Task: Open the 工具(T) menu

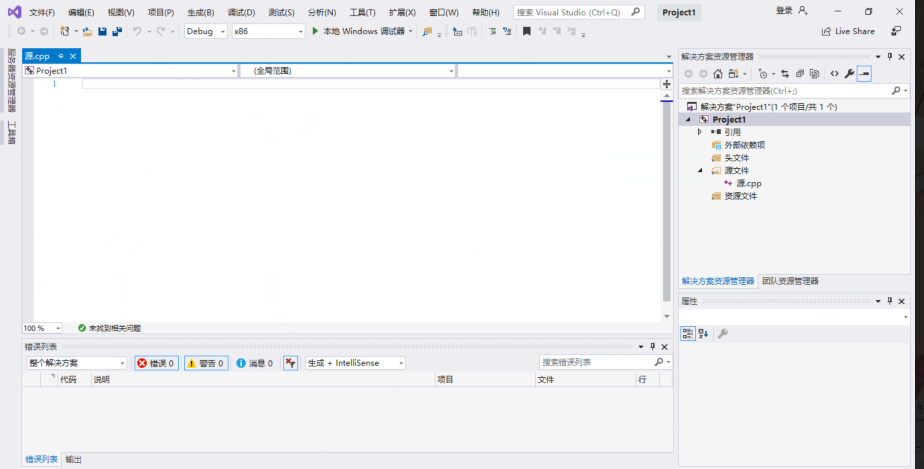Action: click(362, 12)
